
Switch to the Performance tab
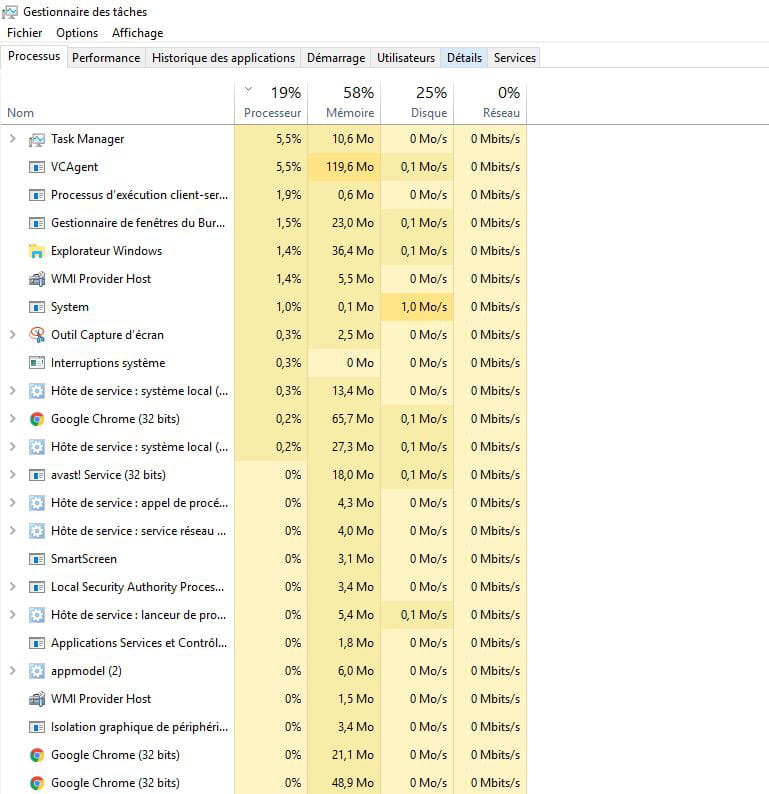point(106,58)
